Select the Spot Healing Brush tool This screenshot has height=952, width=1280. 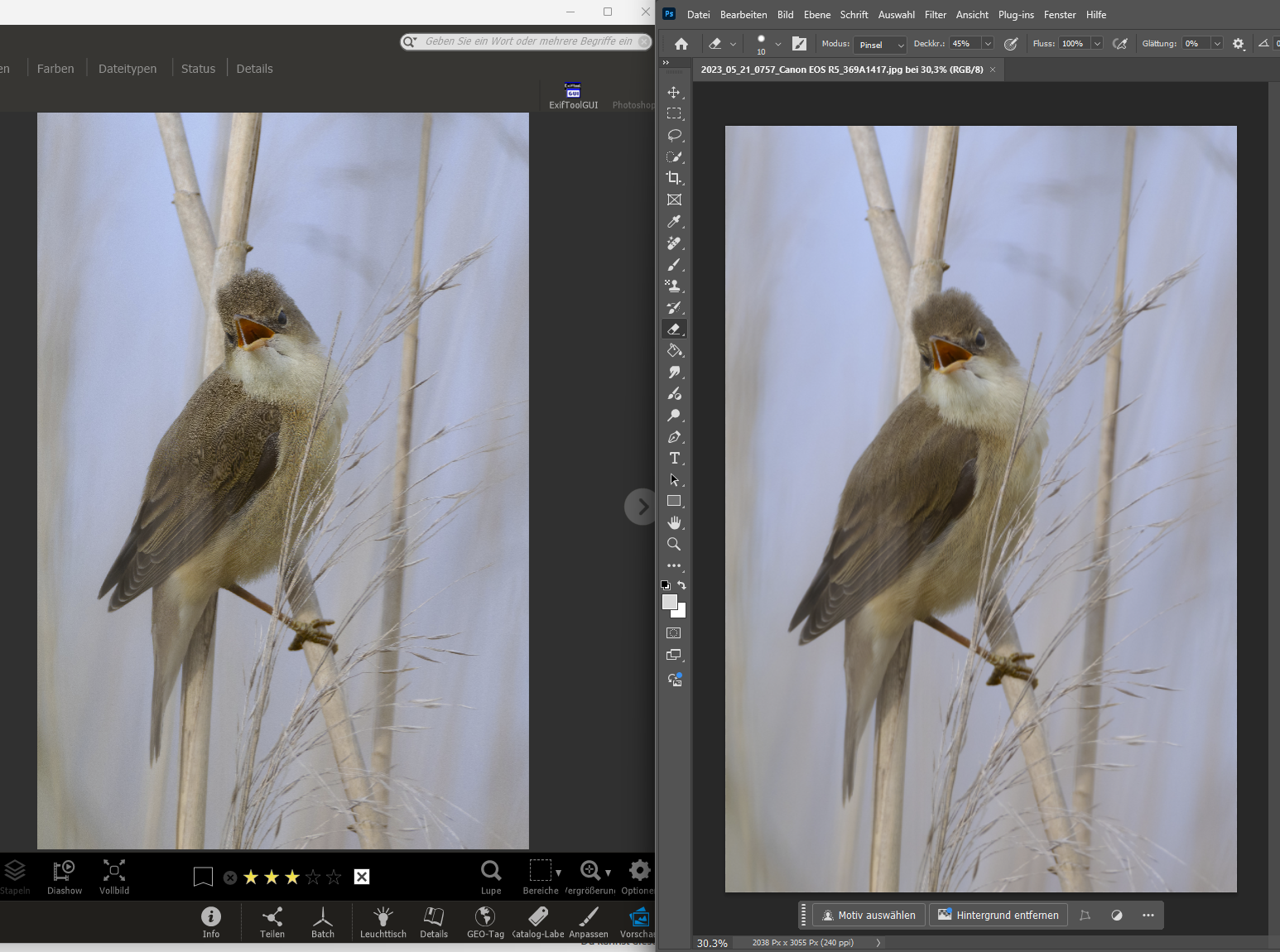pyautogui.click(x=674, y=243)
